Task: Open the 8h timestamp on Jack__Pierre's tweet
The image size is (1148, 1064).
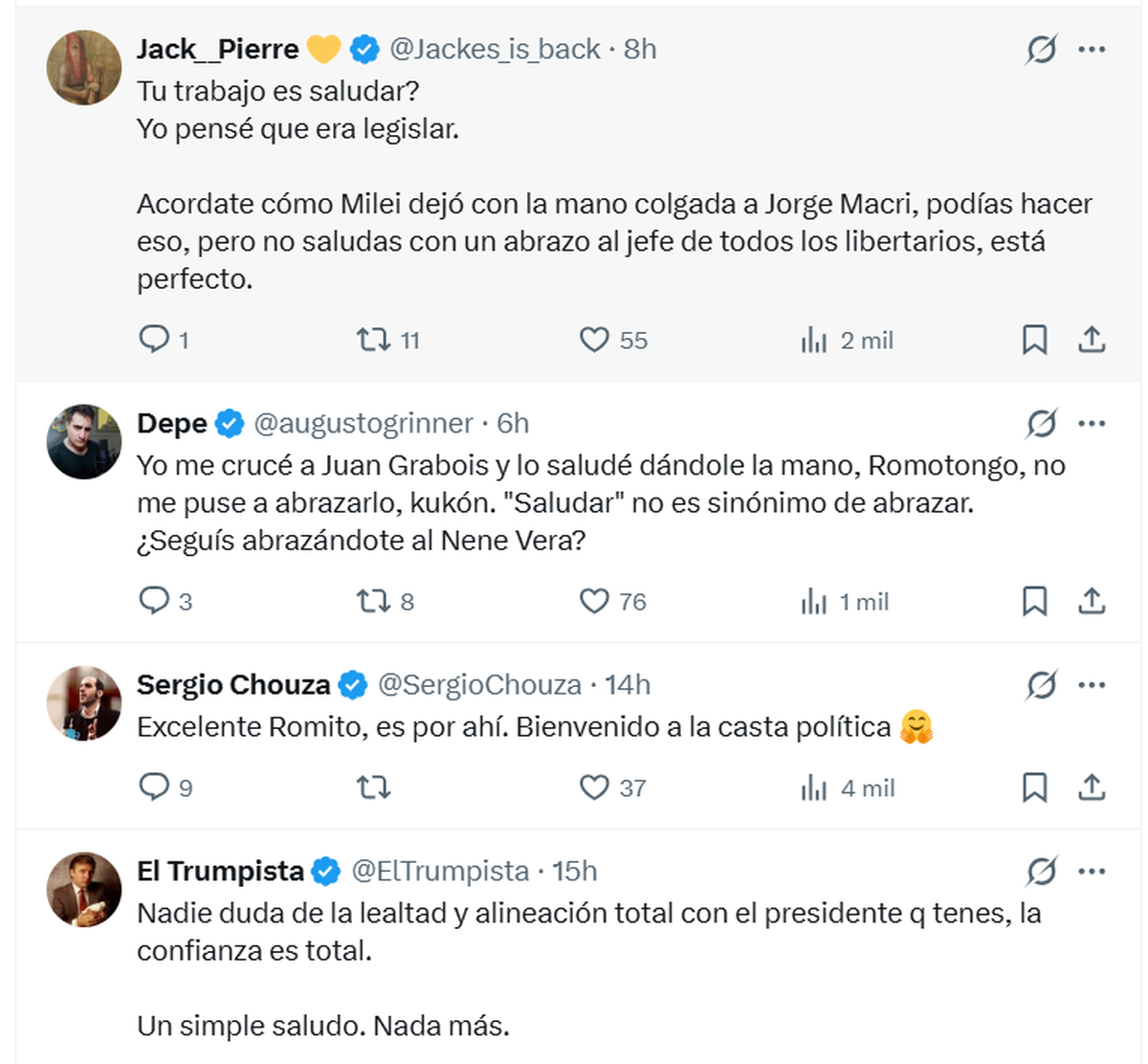Action: point(640,49)
